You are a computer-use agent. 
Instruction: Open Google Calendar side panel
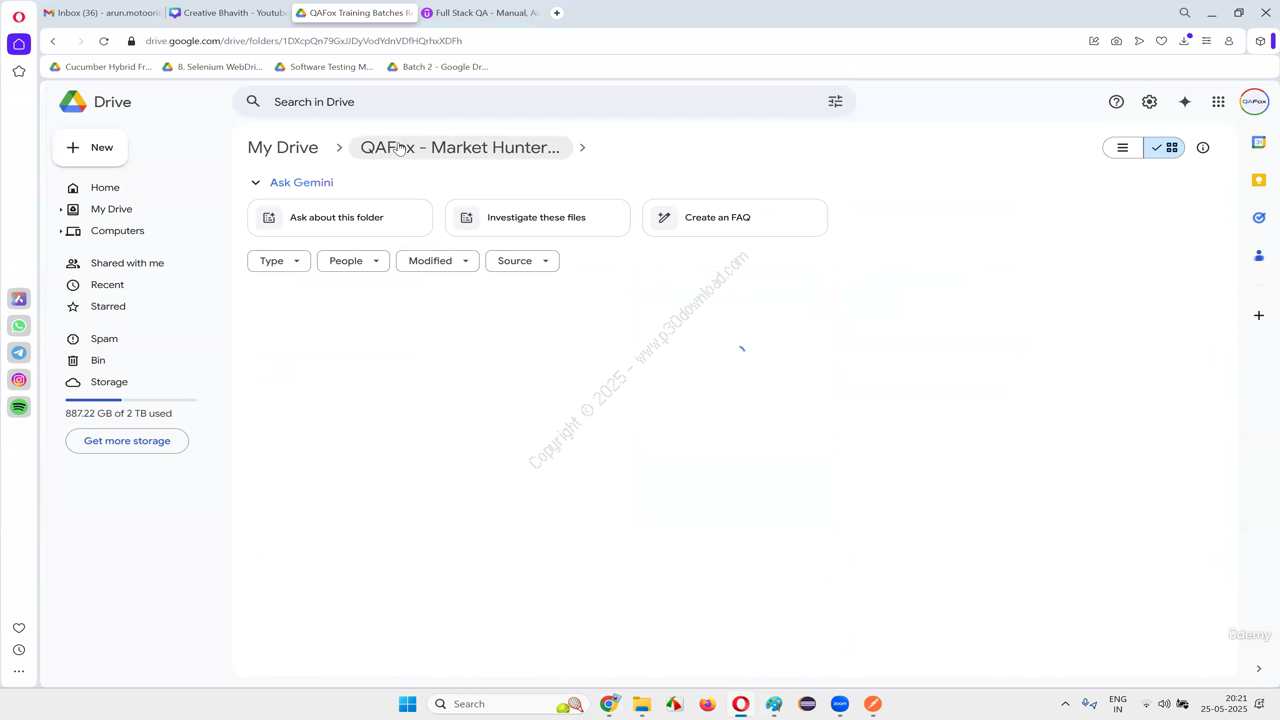(1259, 143)
